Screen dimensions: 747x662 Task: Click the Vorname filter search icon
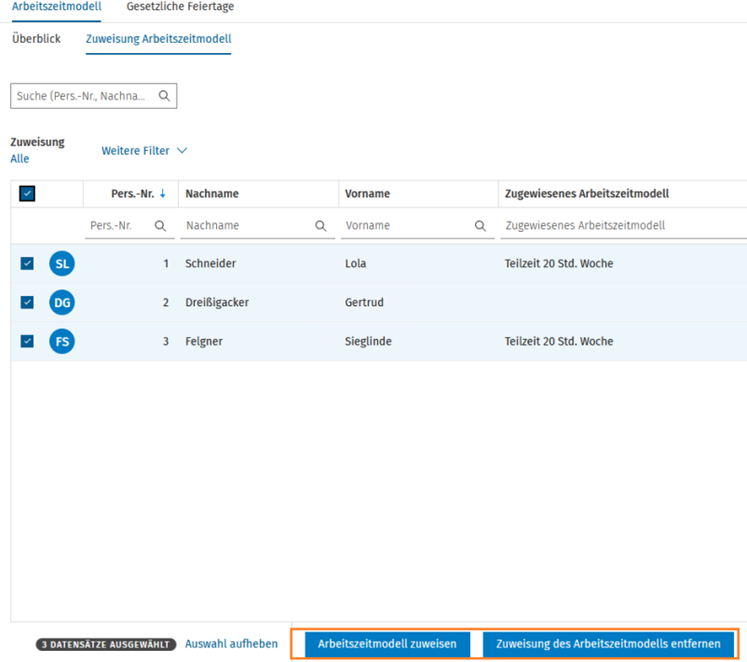pos(481,226)
